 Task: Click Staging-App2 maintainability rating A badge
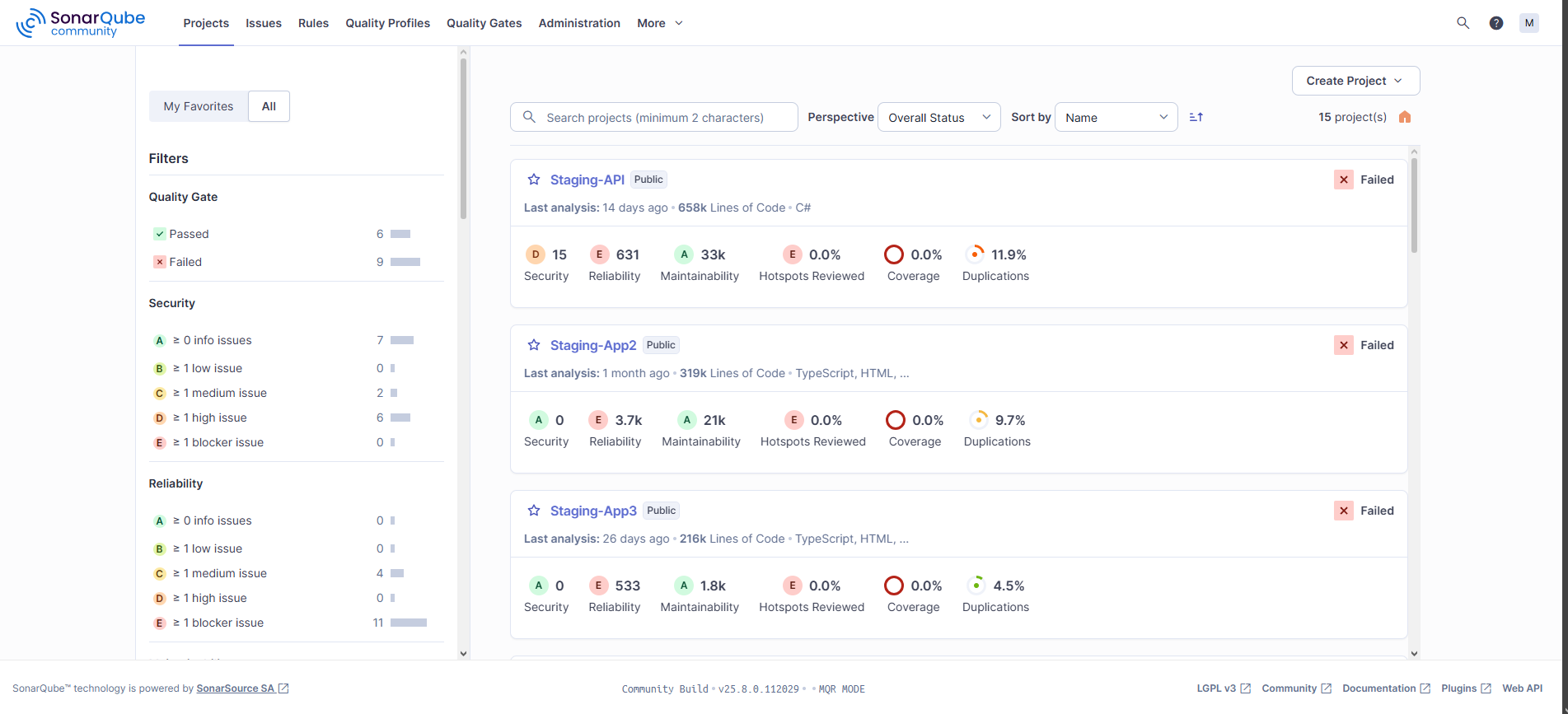click(687, 420)
